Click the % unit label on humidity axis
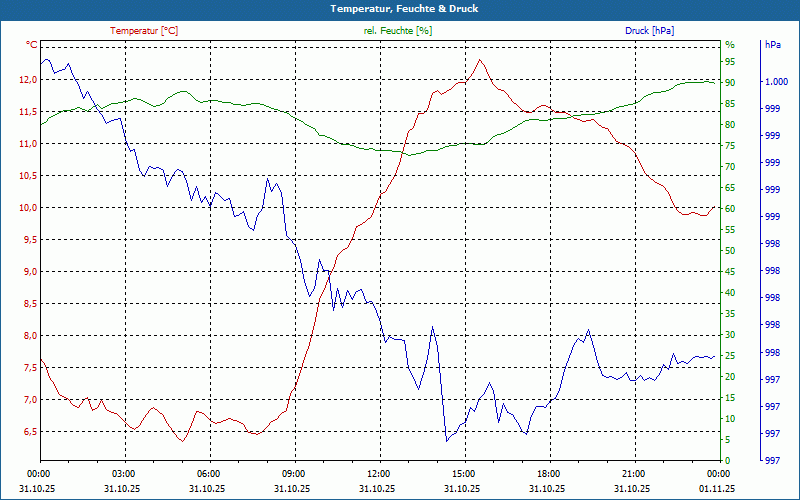Image resolution: width=800 pixels, height=500 pixels. (x=730, y=45)
